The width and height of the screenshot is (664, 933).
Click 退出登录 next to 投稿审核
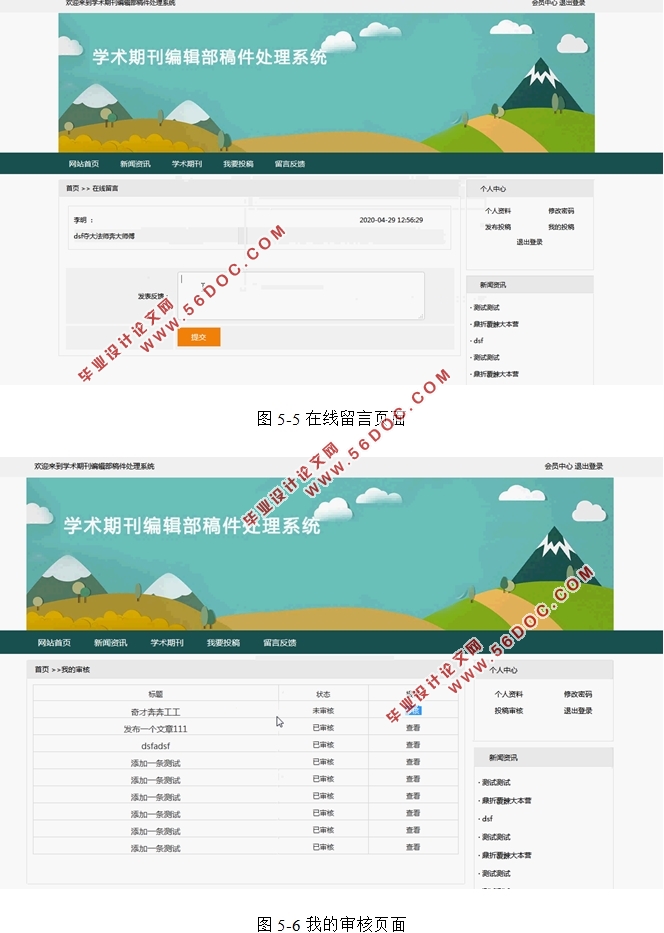click(x=577, y=711)
